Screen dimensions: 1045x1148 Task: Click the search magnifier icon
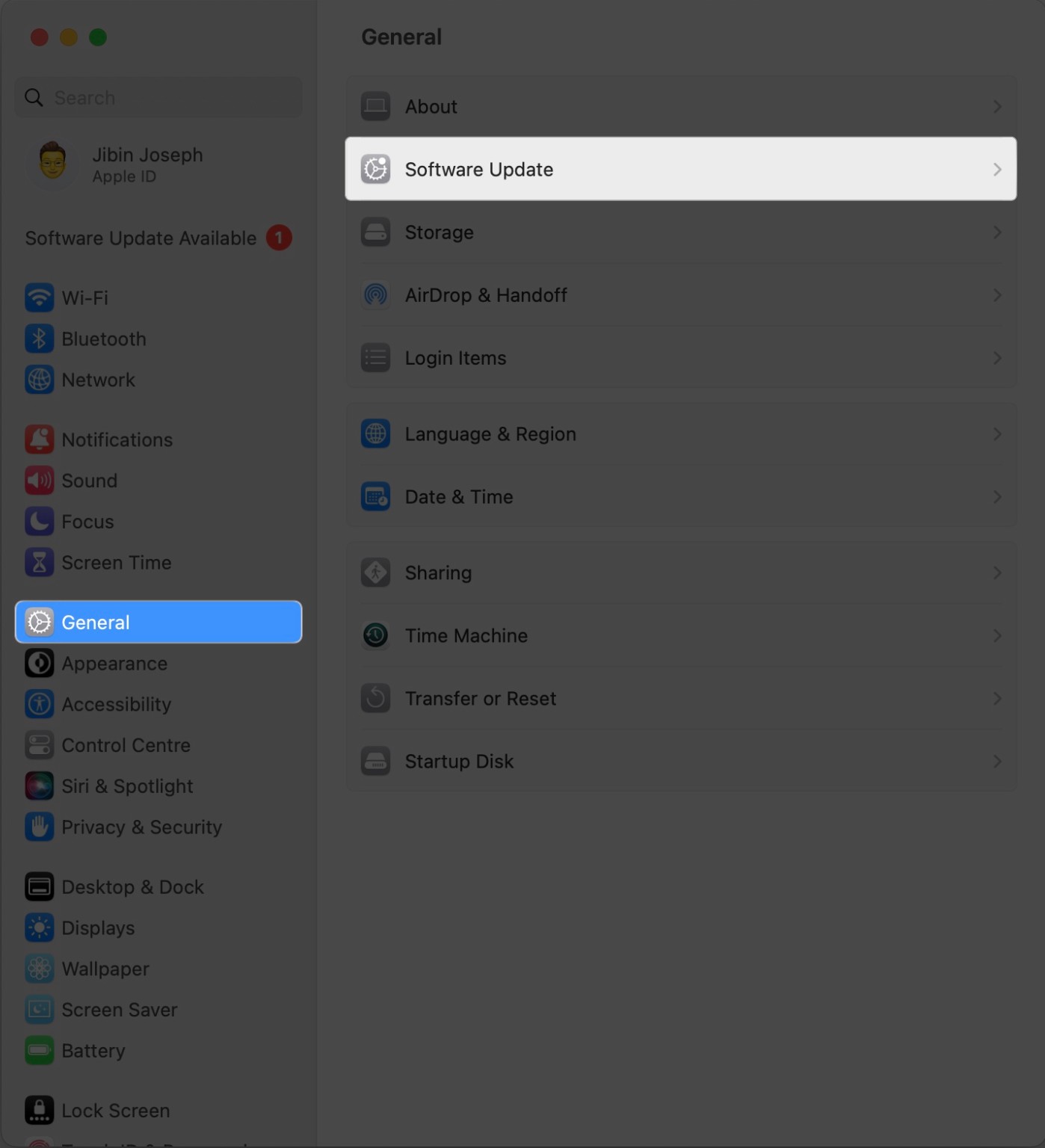coord(34,97)
